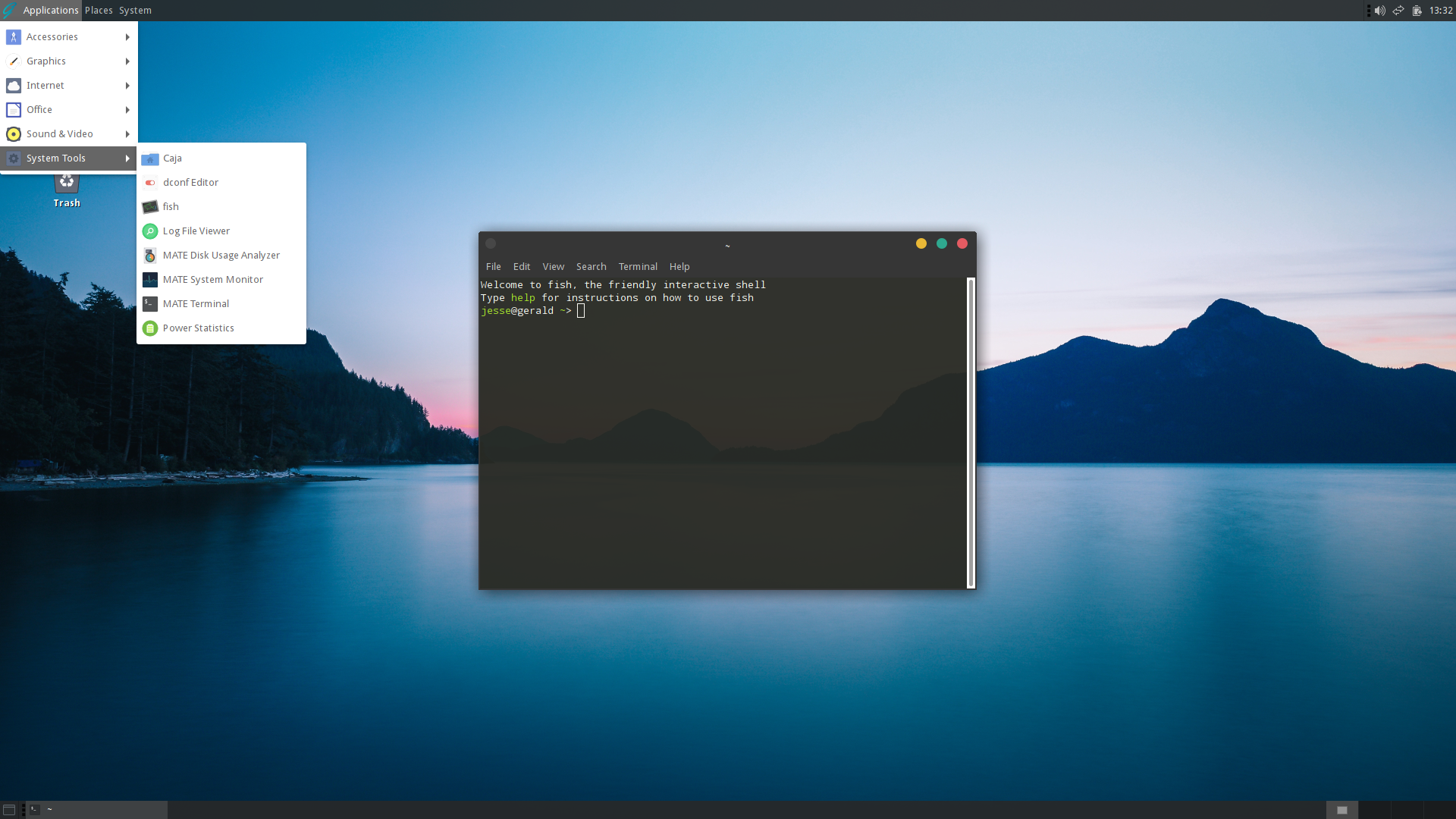Click the volume icon in system tray
This screenshot has width=1456, height=819.
point(1380,11)
